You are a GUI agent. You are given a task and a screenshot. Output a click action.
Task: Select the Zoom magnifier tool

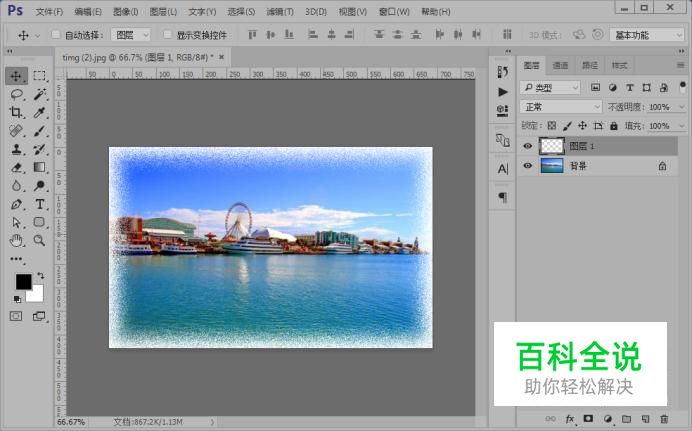tap(40, 240)
